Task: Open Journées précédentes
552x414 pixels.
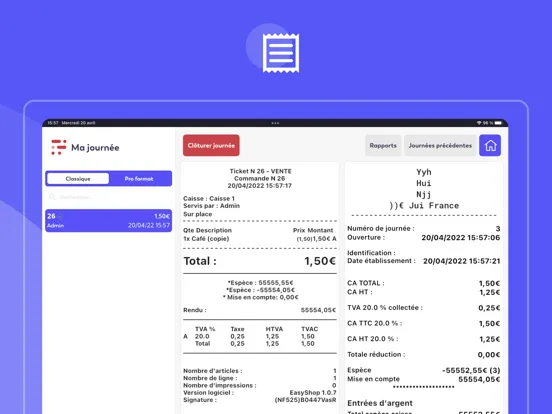Action: point(440,145)
